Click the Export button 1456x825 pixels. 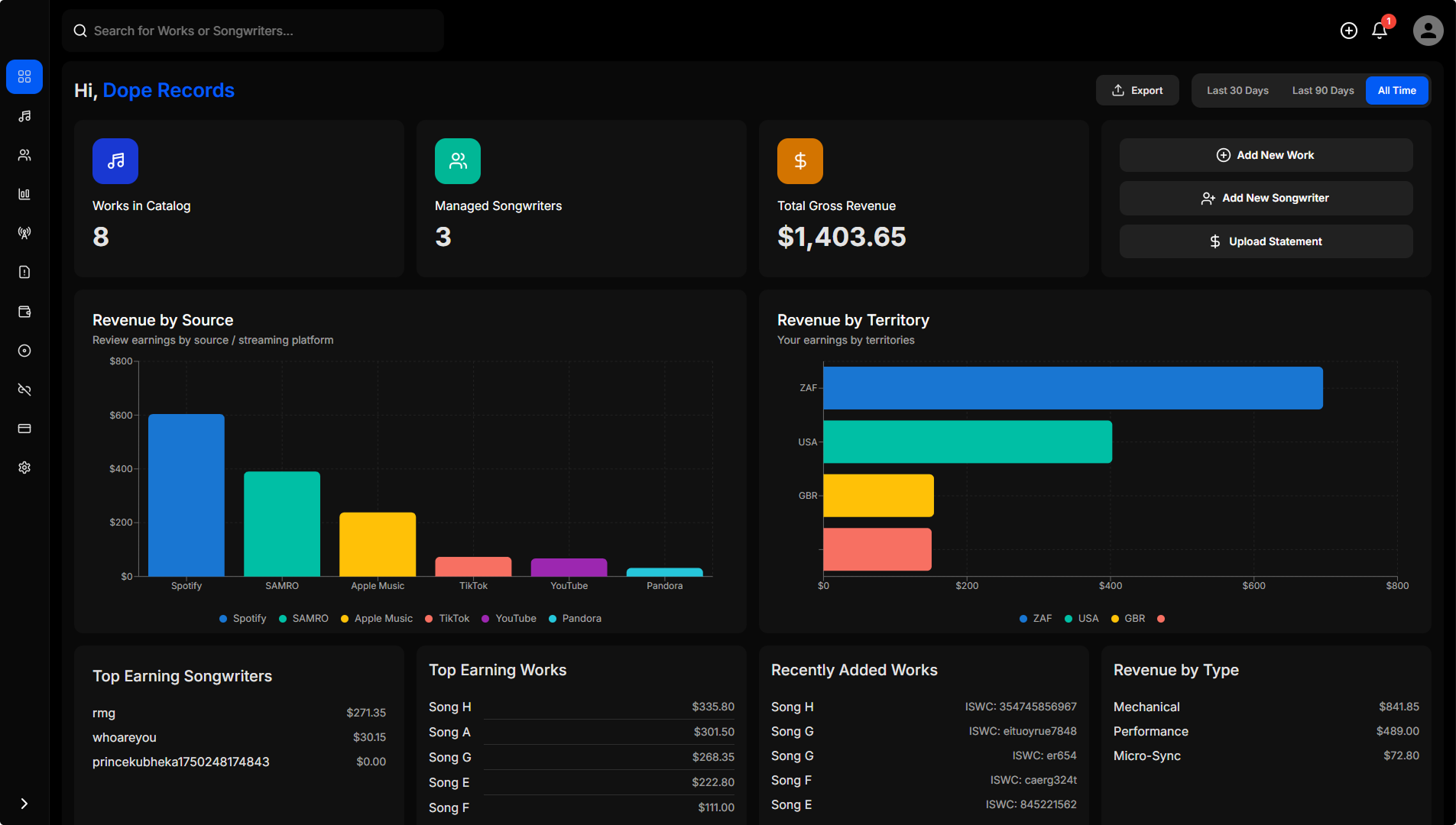1137,90
